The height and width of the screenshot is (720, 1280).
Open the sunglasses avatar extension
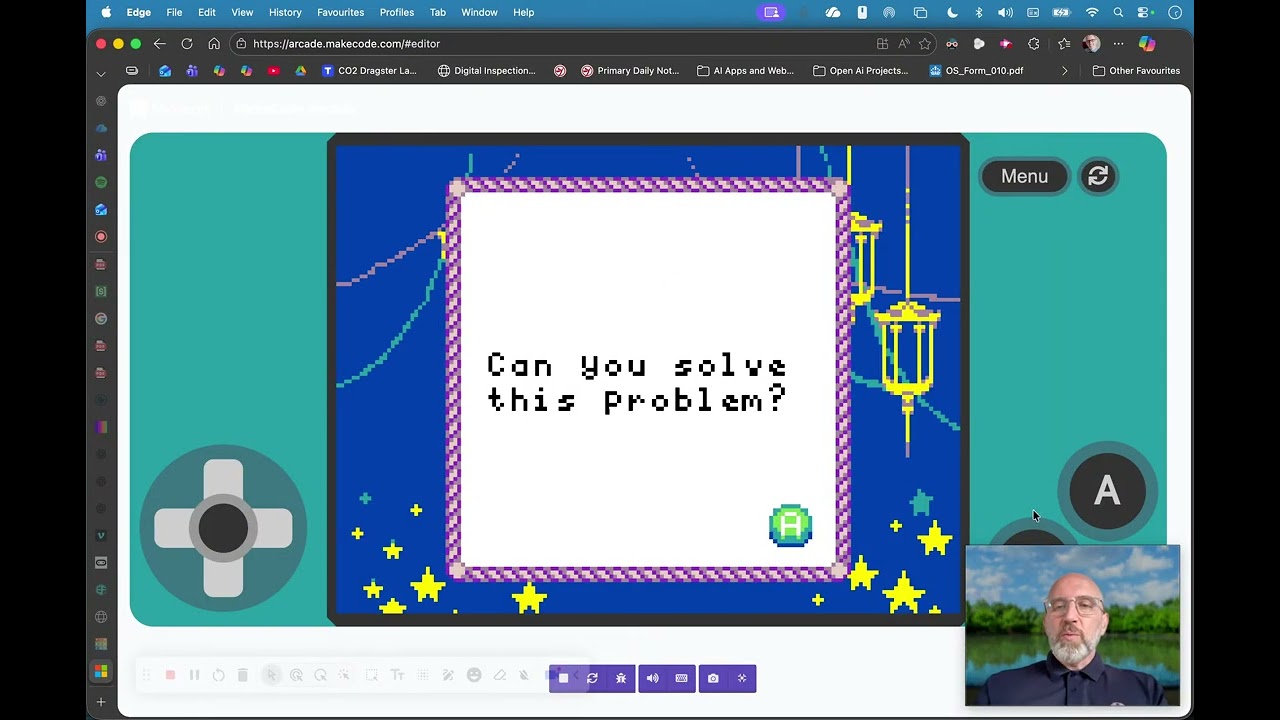952,44
